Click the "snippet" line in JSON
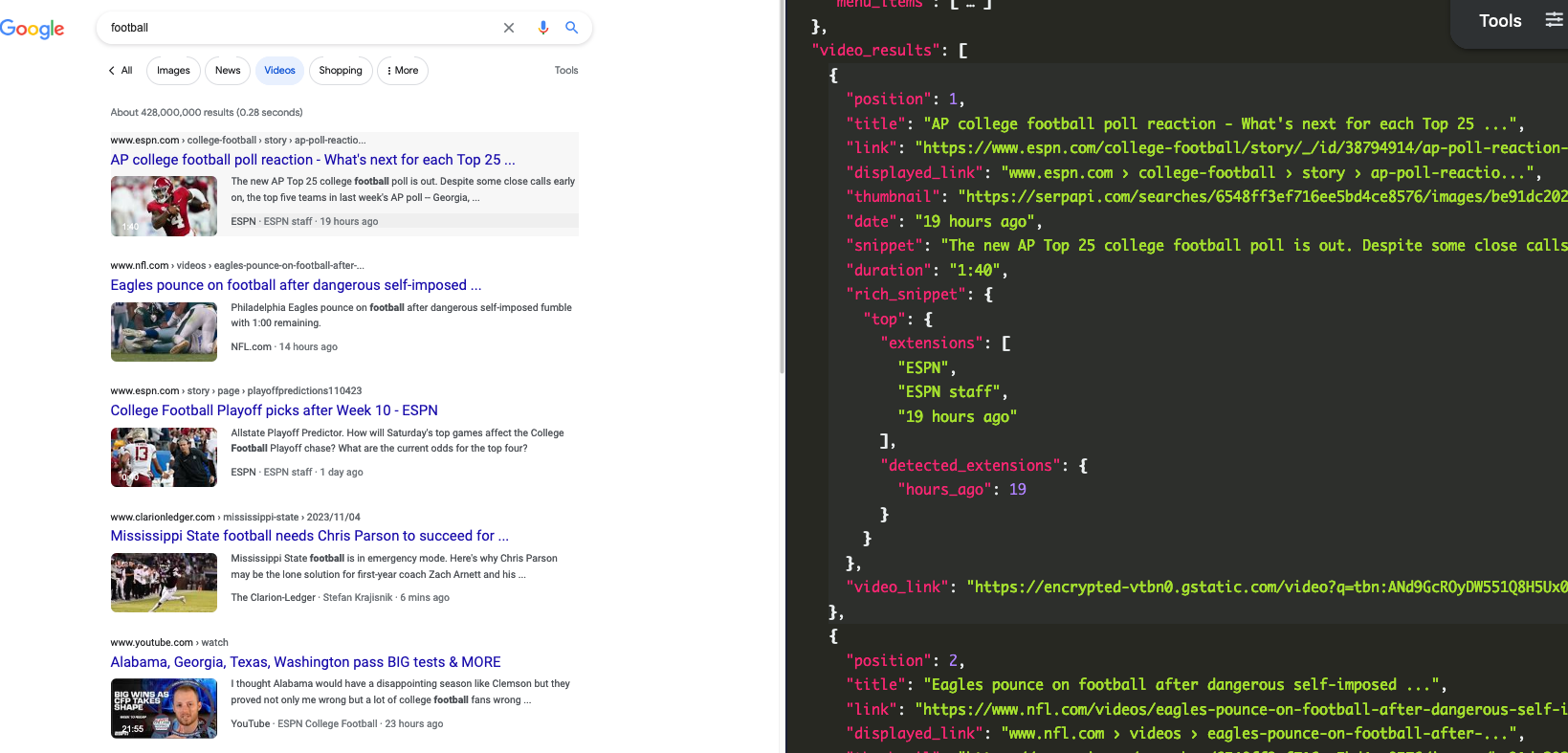The image size is (1568, 753). [1206, 246]
